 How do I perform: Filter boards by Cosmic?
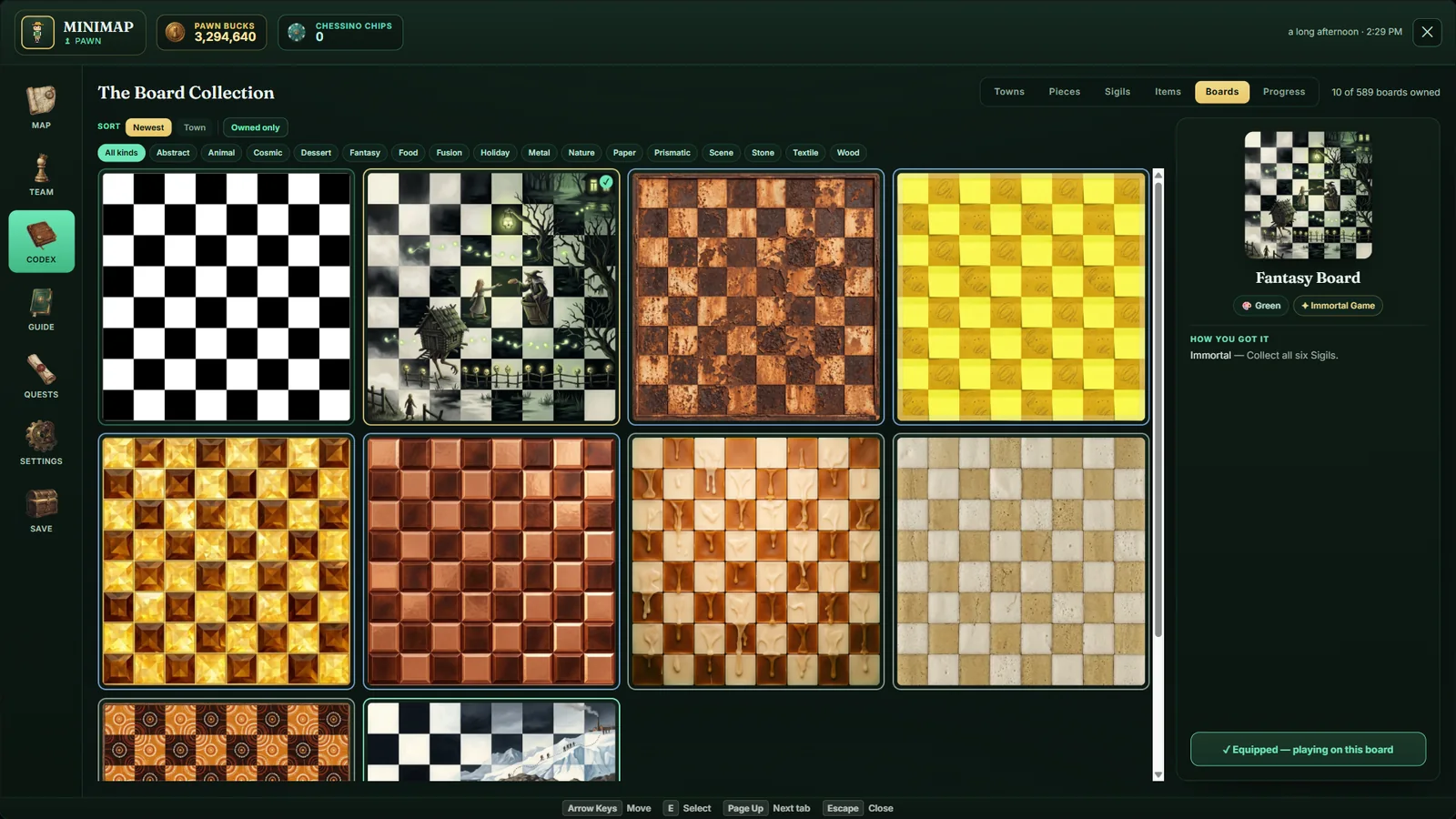coord(268,153)
